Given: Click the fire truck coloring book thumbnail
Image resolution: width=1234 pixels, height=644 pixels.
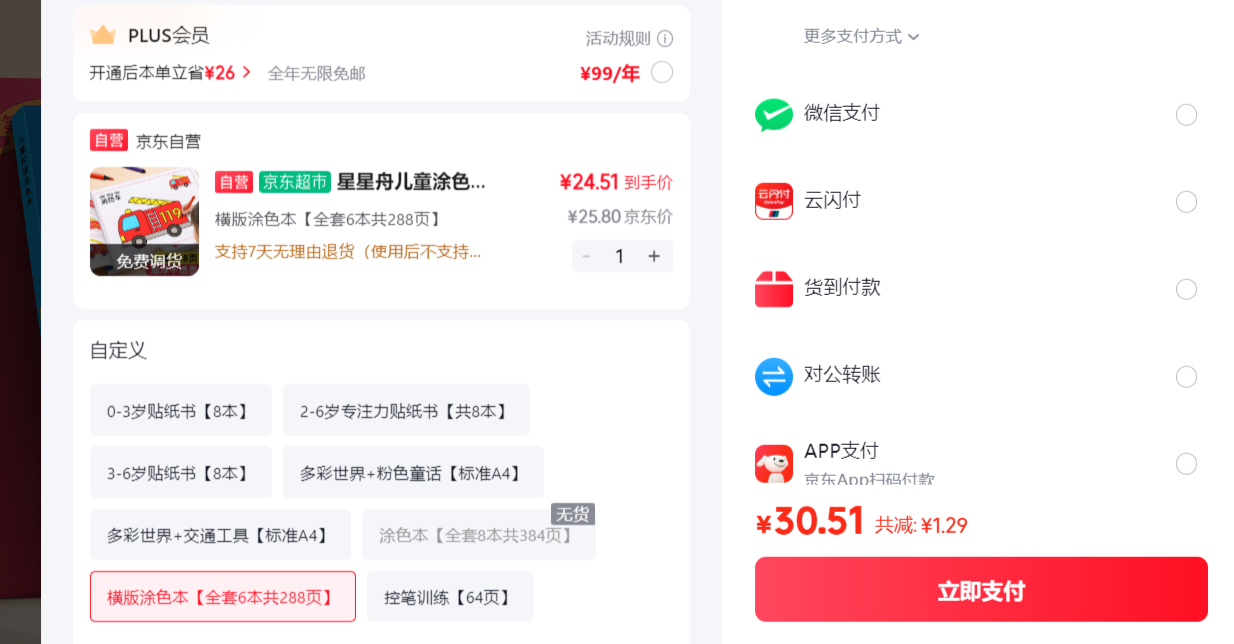Looking at the screenshot, I should pos(144,221).
